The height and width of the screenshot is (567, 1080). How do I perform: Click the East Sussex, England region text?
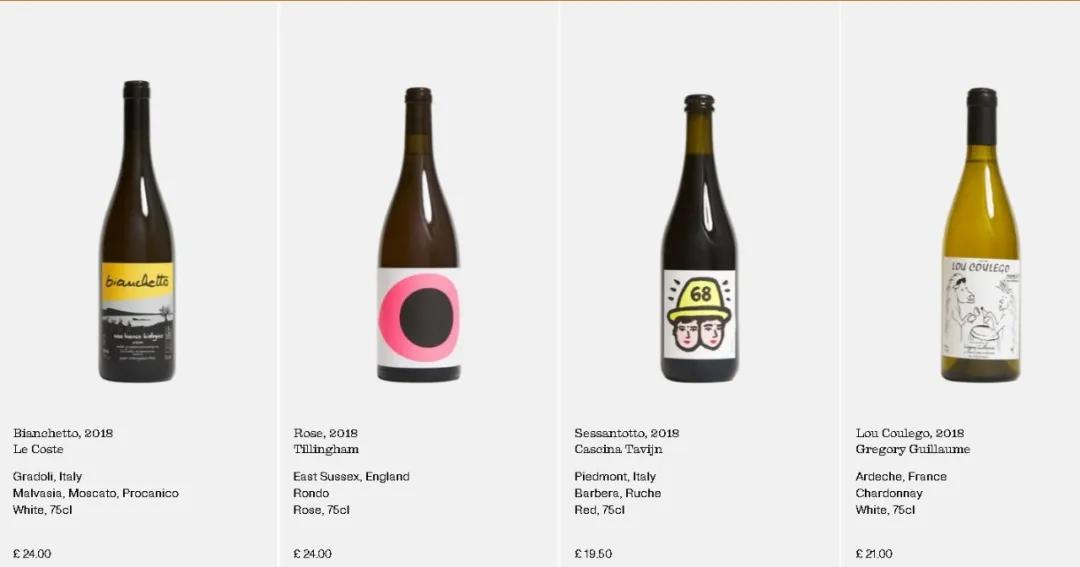pos(351,476)
